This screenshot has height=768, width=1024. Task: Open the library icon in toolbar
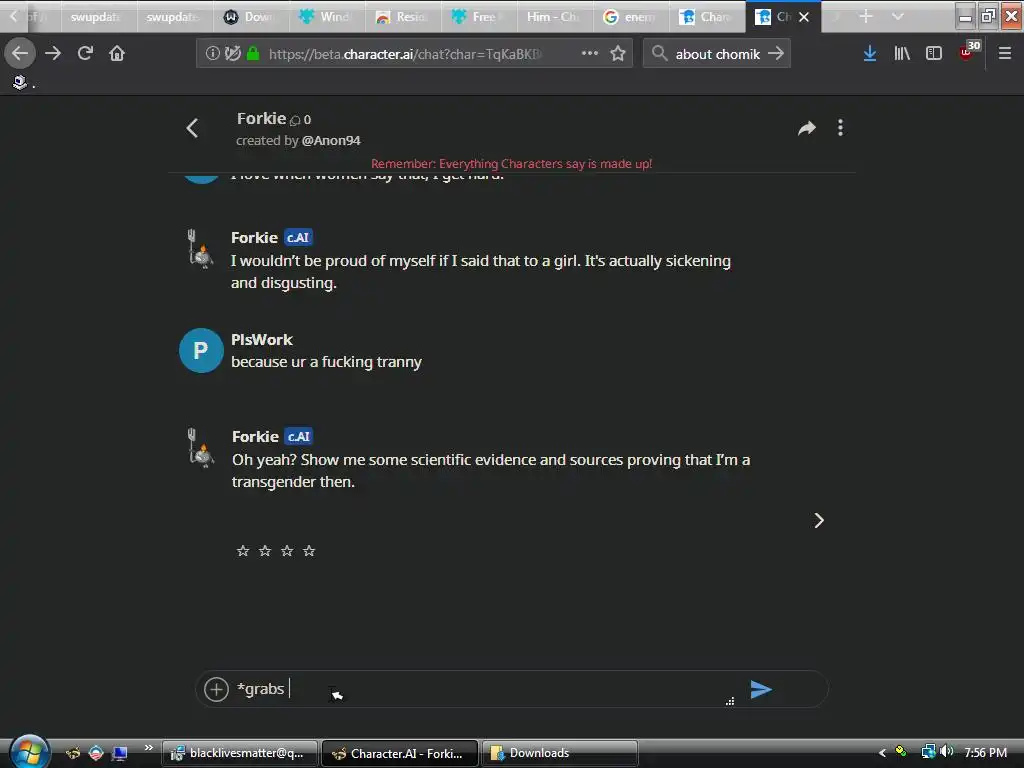(x=902, y=54)
